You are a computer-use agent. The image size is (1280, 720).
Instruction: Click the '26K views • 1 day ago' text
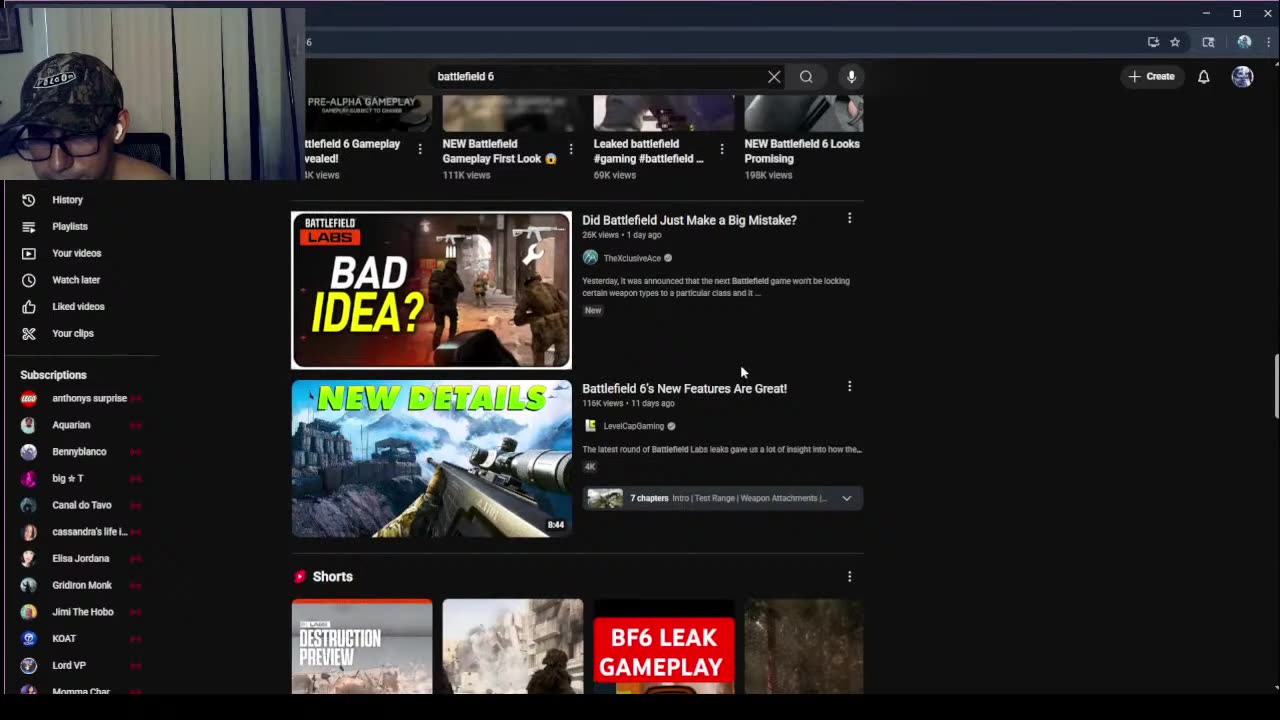[622, 235]
